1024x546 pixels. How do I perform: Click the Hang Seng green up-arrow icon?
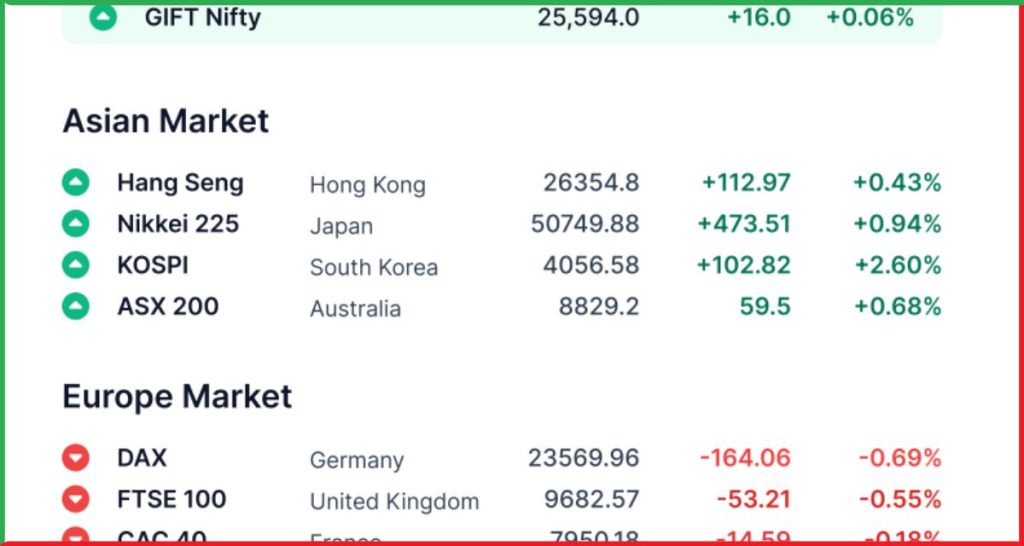click(x=76, y=182)
